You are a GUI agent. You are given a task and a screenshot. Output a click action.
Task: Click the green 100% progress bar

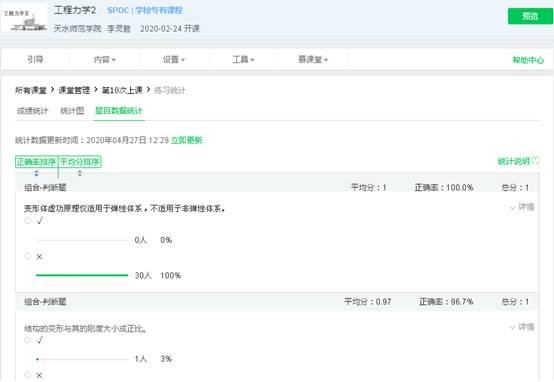(x=82, y=275)
